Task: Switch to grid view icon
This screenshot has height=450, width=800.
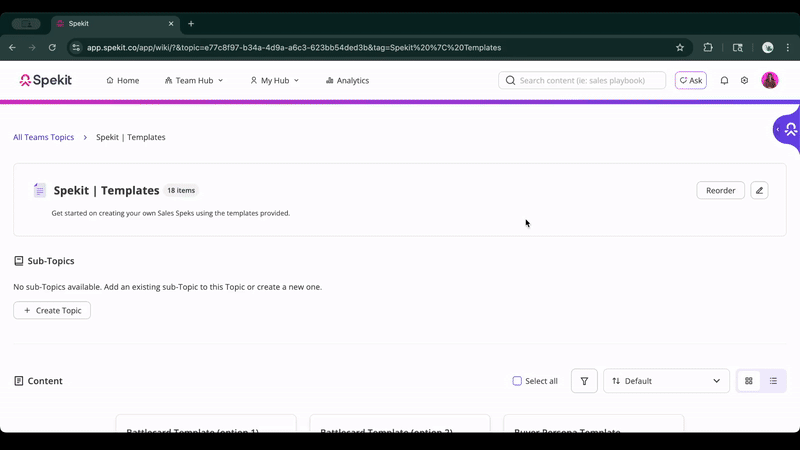Action: click(x=748, y=381)
